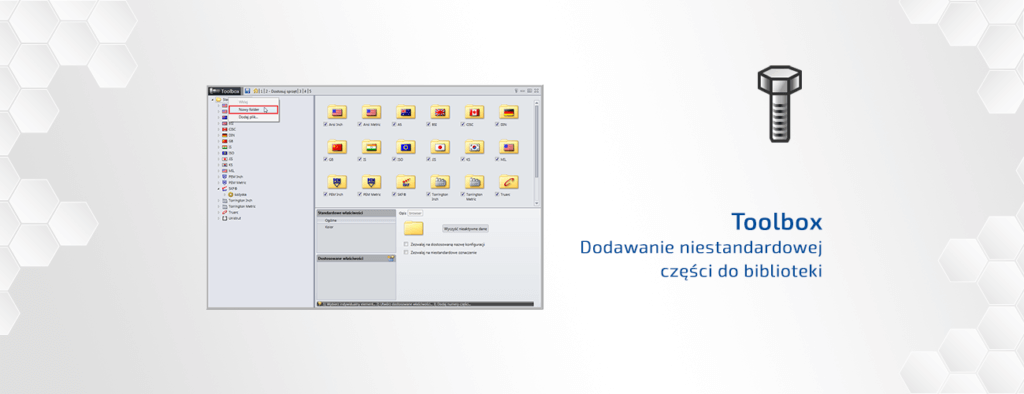The height and width of the screenshot is (394, 1024).
Task: Click the Wyczyść nieaktywne dane button
Action: pos(466,229)
